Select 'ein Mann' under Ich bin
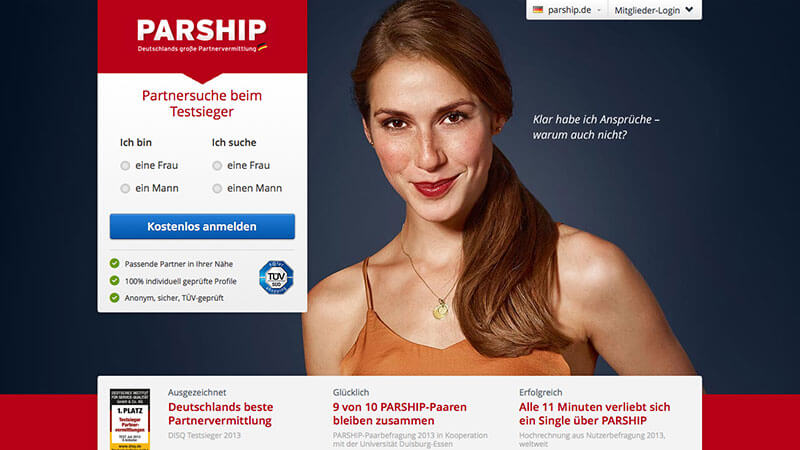The width and height of the screenshot is (800, 450). [x=125, y=189]
